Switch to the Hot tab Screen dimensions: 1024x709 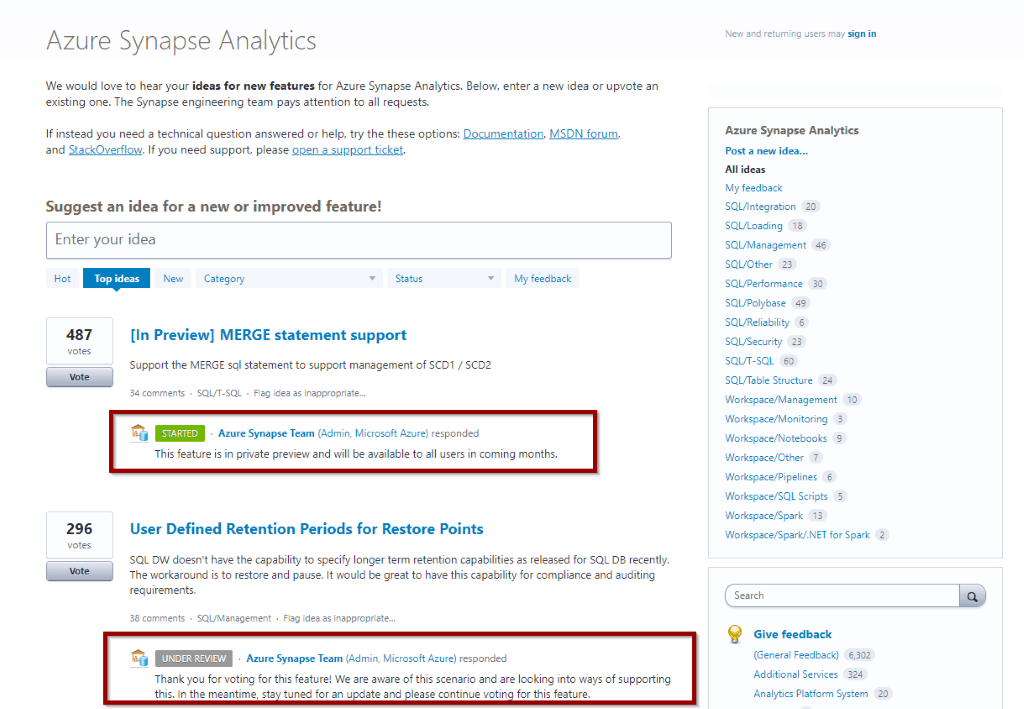pos(63,279)
